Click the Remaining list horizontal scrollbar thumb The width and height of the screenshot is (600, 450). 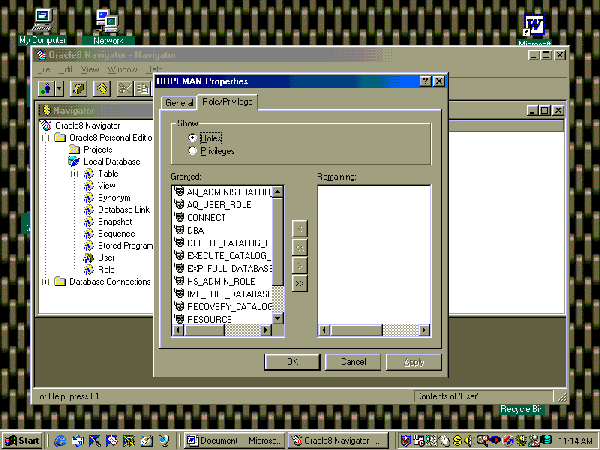pyautogui.click(x=356, y=330)
